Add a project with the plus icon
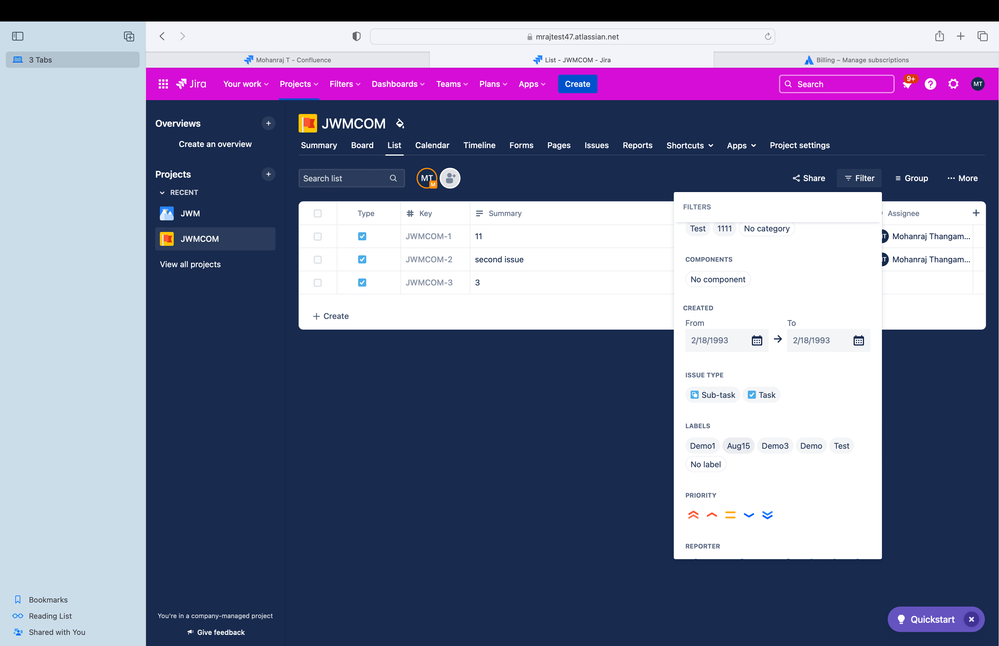Screen dimensions: 999x646 pyautogui.click(x=268, y=174)
